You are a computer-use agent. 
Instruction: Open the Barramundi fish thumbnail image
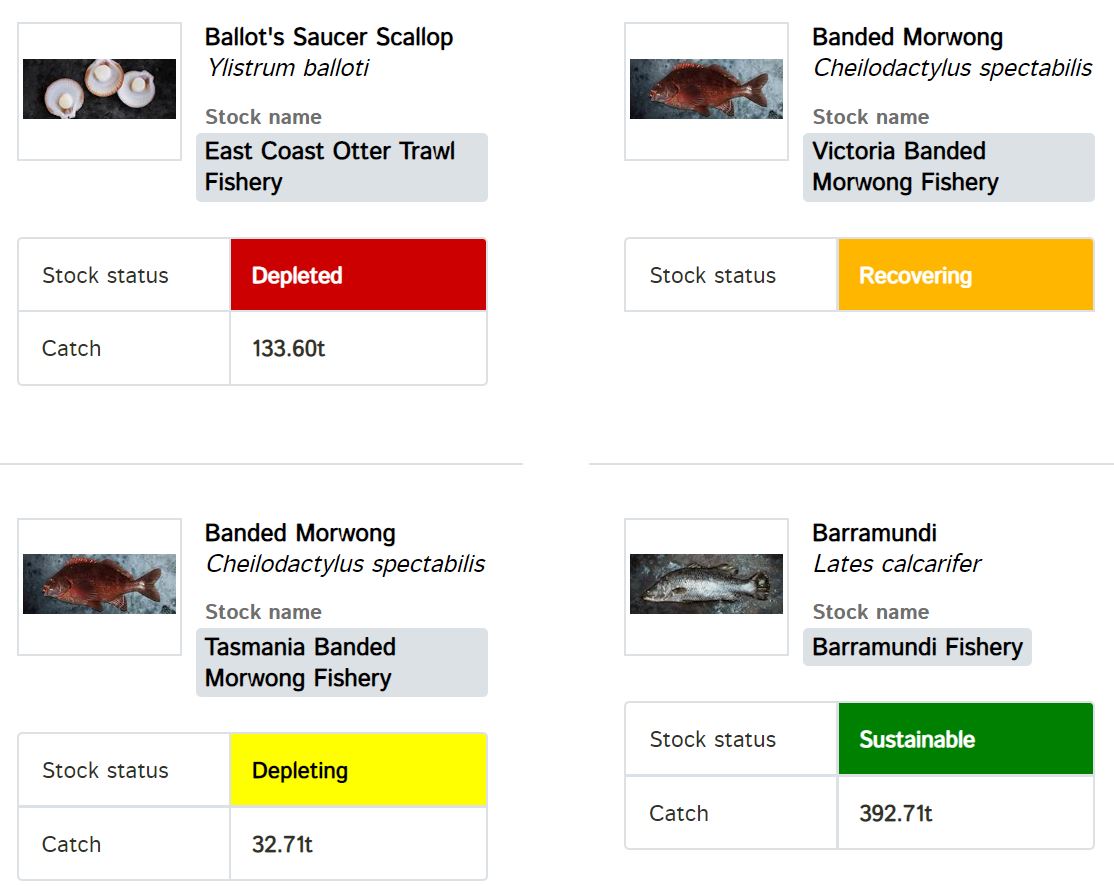tap(706, 584)
